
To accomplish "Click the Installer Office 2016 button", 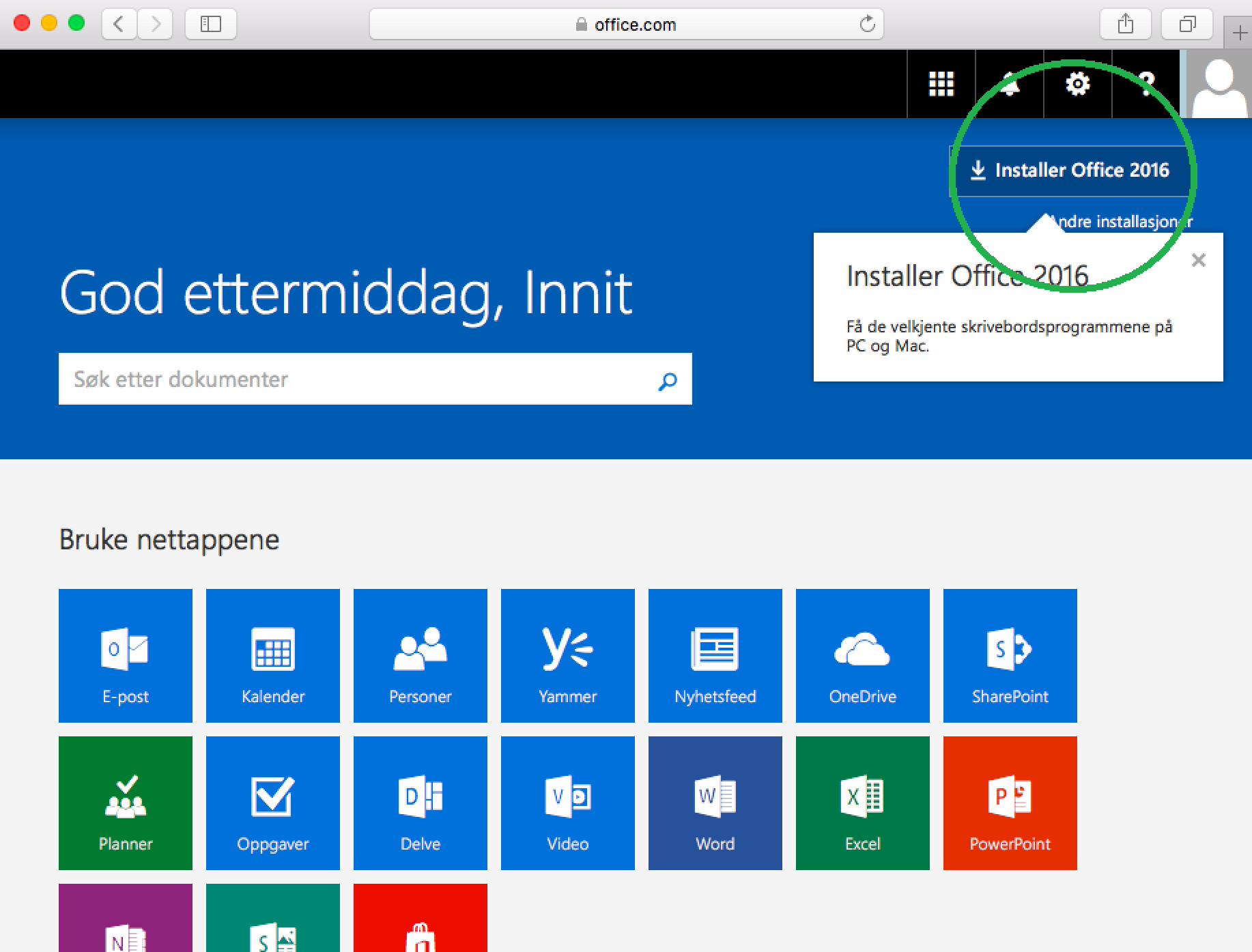I will click(1070, 171).
